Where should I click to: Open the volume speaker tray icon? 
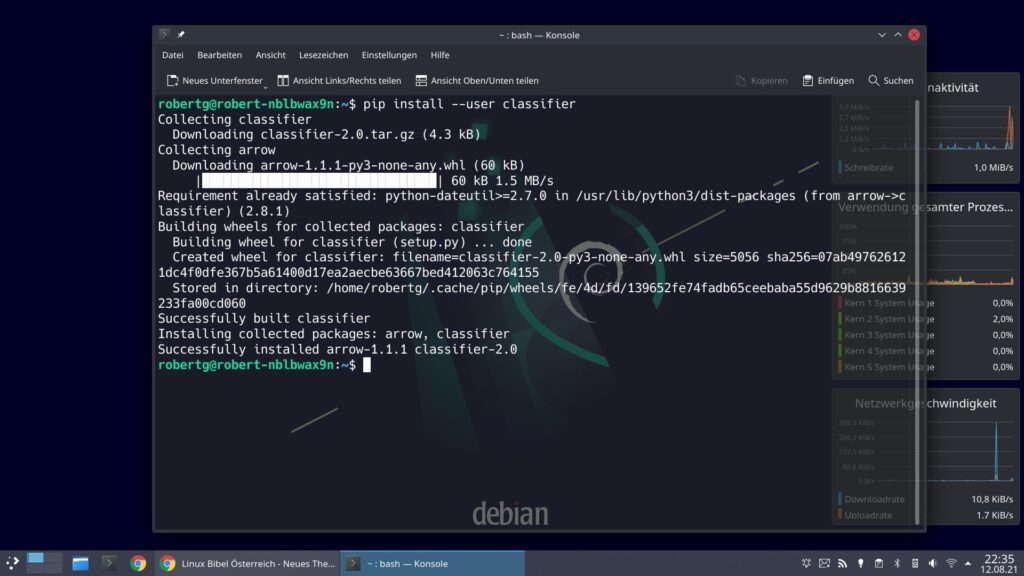[x=933, y=563]
